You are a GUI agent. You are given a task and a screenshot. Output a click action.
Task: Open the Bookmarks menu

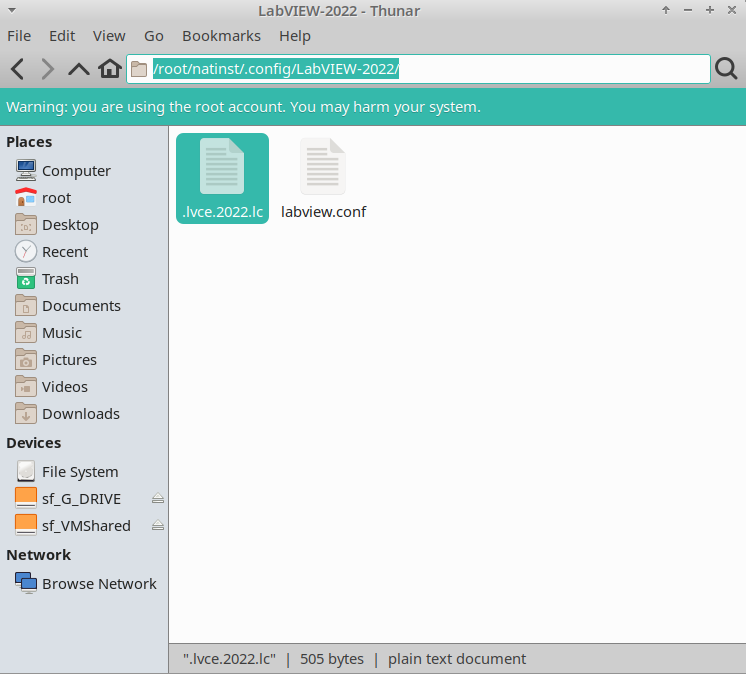click(221, 36)
